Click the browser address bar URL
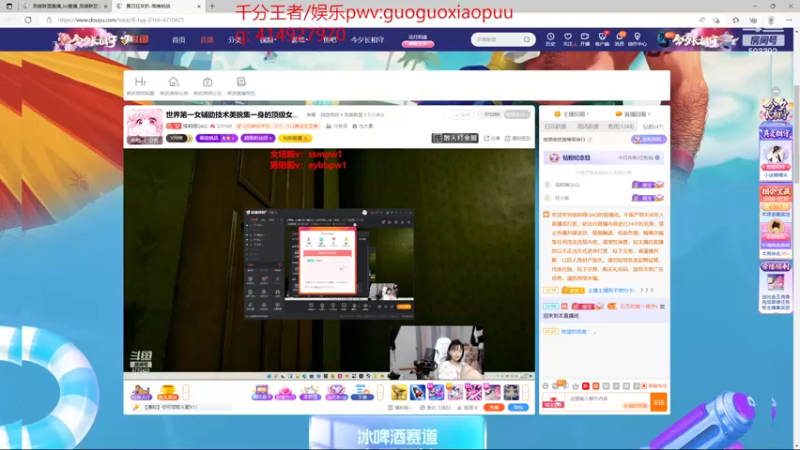 (x=122, y=20)
